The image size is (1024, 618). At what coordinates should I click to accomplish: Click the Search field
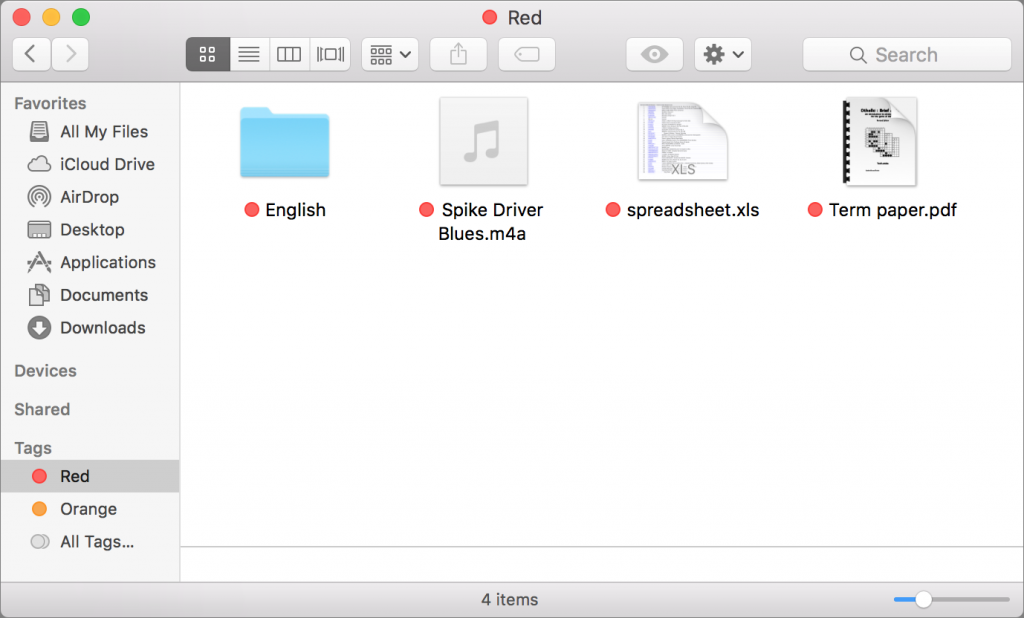pyautogui.click(x=907, y=54)
